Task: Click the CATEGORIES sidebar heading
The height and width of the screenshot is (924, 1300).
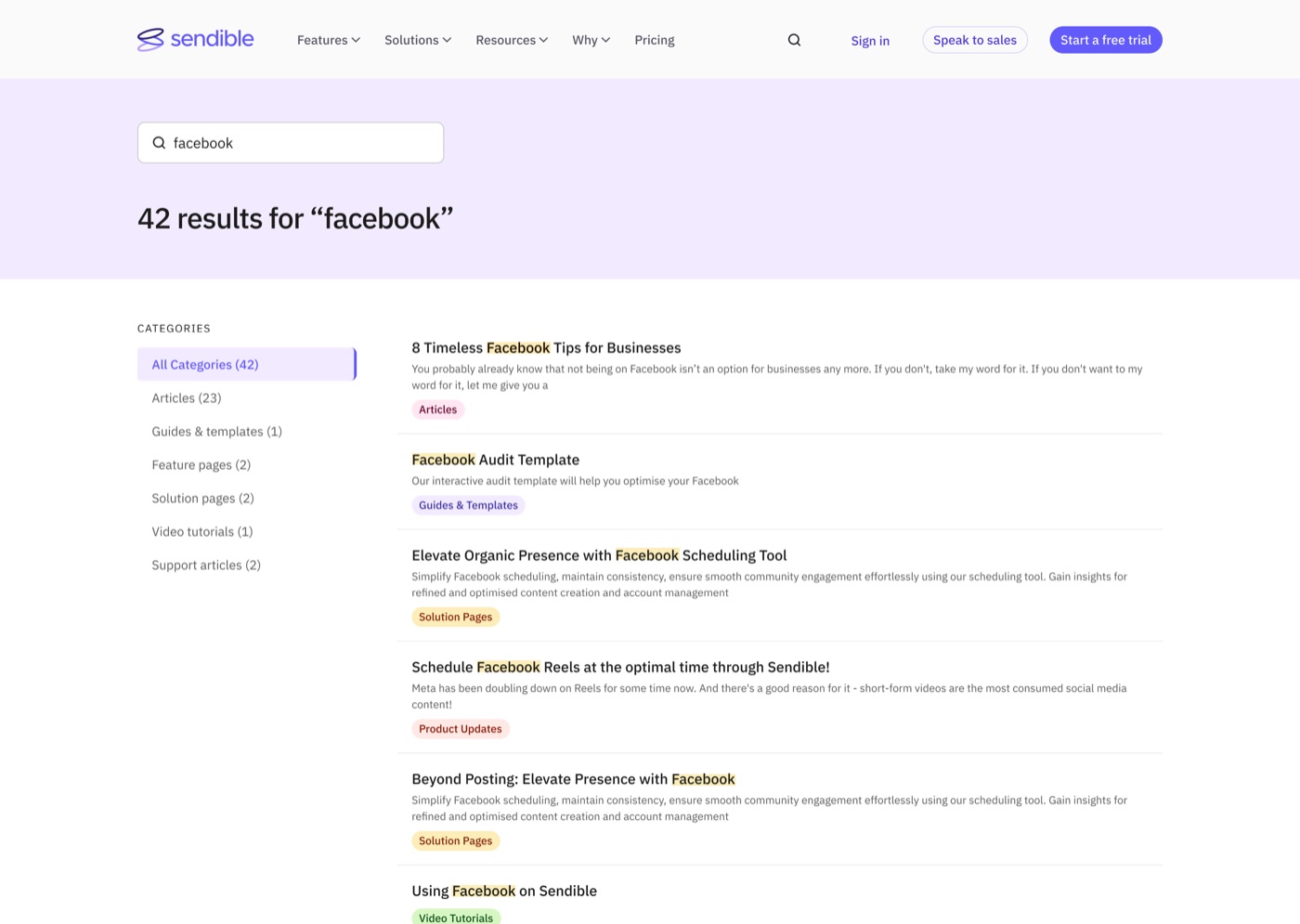Action: click(174, 329)
